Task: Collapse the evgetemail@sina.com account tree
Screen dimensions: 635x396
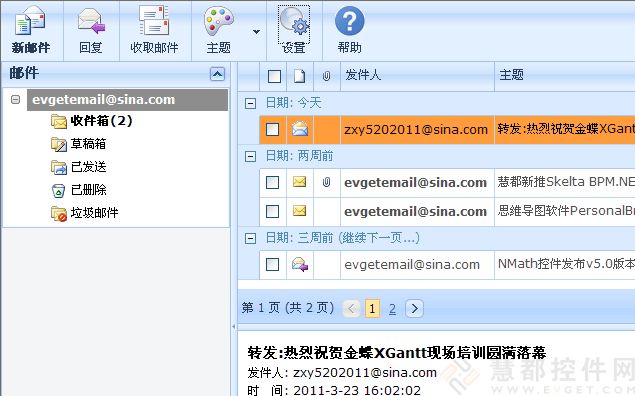Action: point(15,99)
